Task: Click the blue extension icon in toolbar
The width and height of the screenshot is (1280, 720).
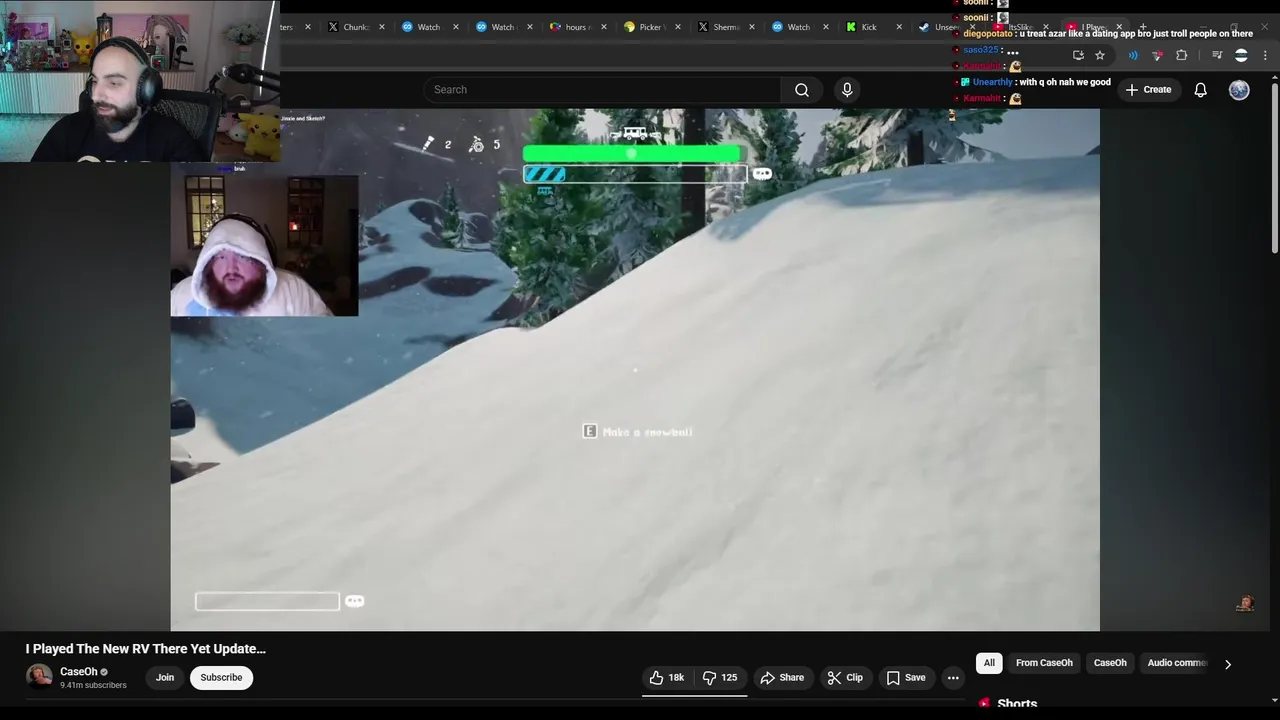Action: (x=1133, y=55)
